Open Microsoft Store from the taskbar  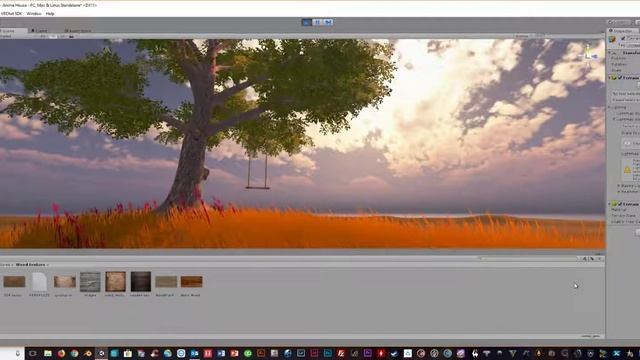point(128,353)
